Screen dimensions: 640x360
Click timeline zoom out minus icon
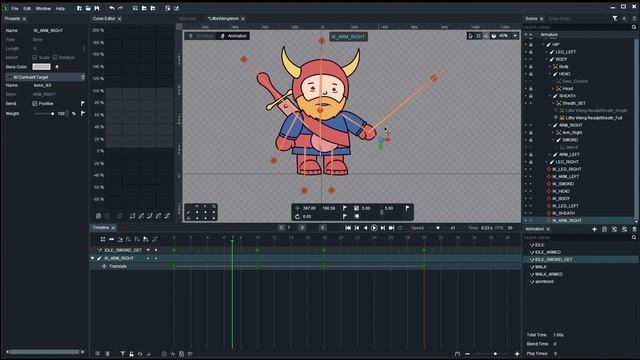(468, 354)
